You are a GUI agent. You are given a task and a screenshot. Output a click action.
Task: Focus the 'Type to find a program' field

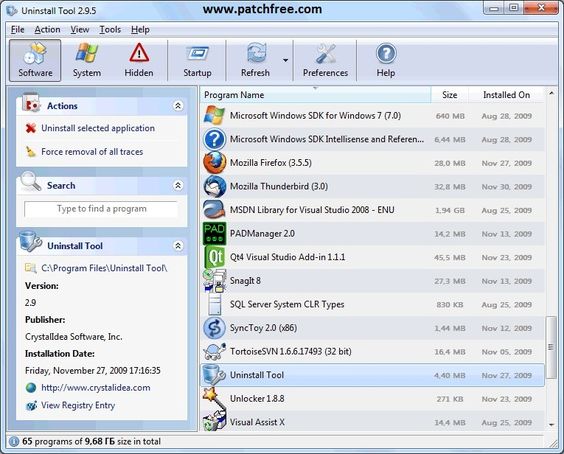click(x=101, y=209)
